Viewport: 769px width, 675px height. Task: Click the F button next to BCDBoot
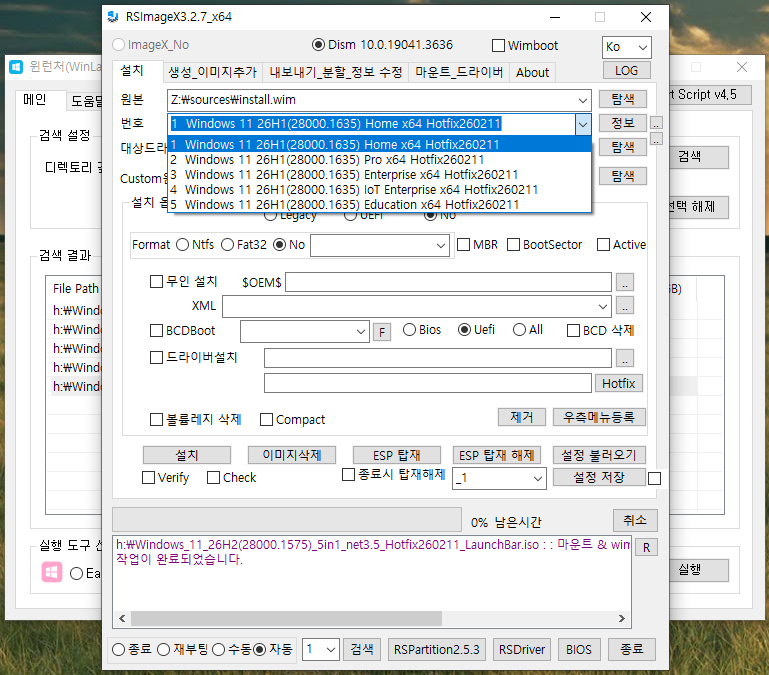382,333
